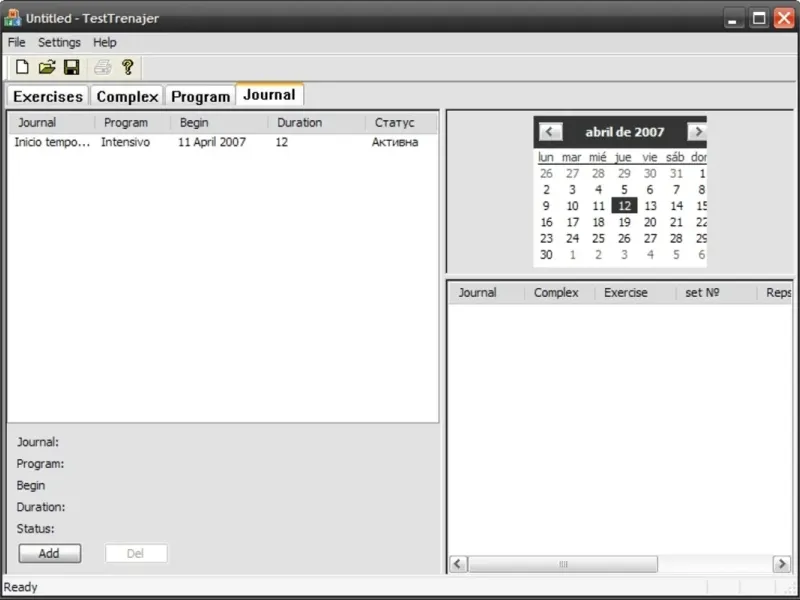Screen dimensions: 800x600
Task: Click scroll right arrow of horizontal scrollbar
Action: point(782,564)
